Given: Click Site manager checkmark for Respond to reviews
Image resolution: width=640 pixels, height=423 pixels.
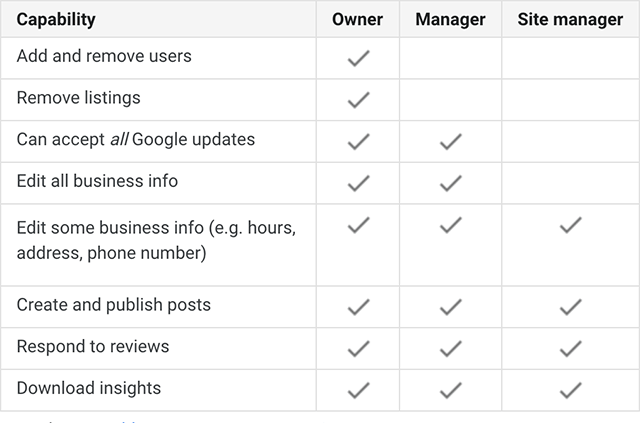Looking at the screenshot, I should click(x=570, y=348).
